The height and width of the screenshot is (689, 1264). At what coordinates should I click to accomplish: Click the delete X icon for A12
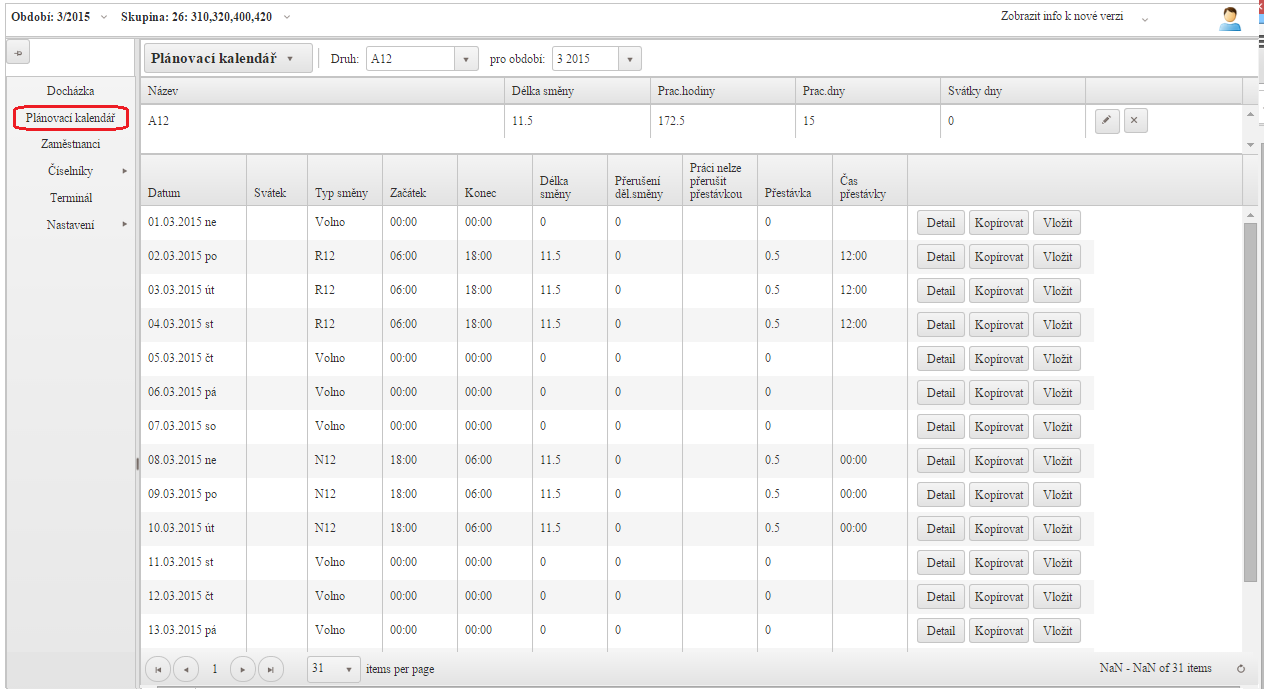pyautogui.click(x=1133, y=121)
